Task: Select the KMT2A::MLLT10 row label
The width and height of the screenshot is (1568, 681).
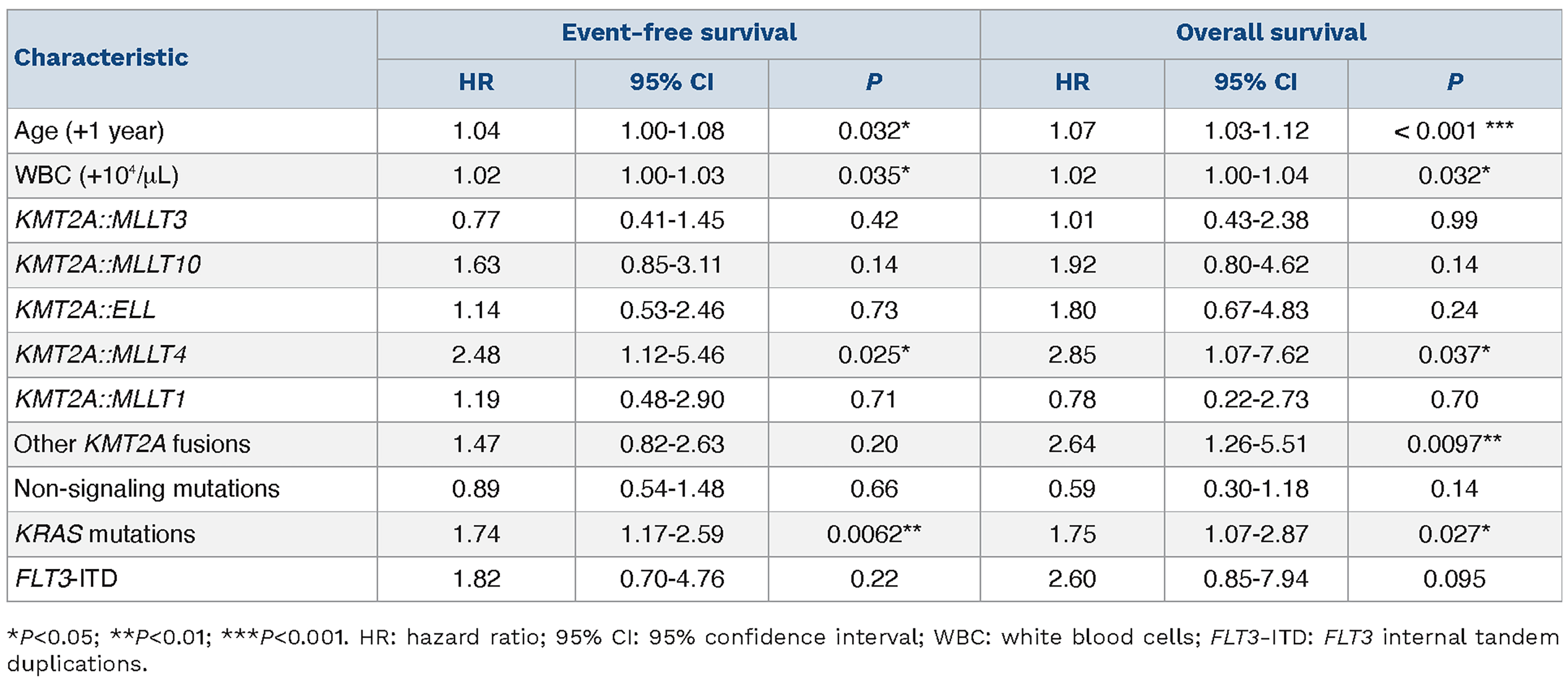Action: tap(108, 264)
